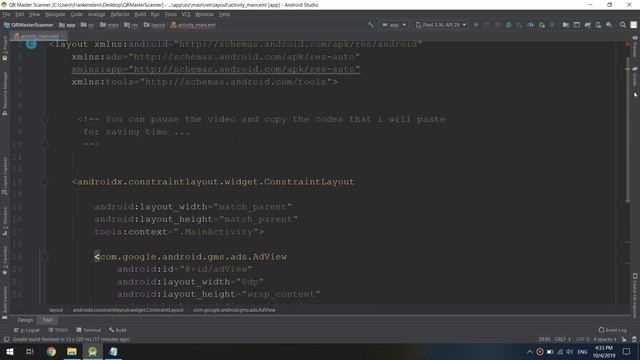This screenshot has height=360, width=640.
Task: Open Chrome from the taskbar
Action: [51, 351]
